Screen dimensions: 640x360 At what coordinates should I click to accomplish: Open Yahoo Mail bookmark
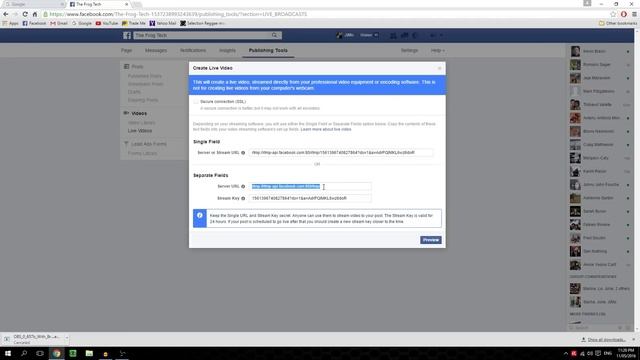point(163,23)
